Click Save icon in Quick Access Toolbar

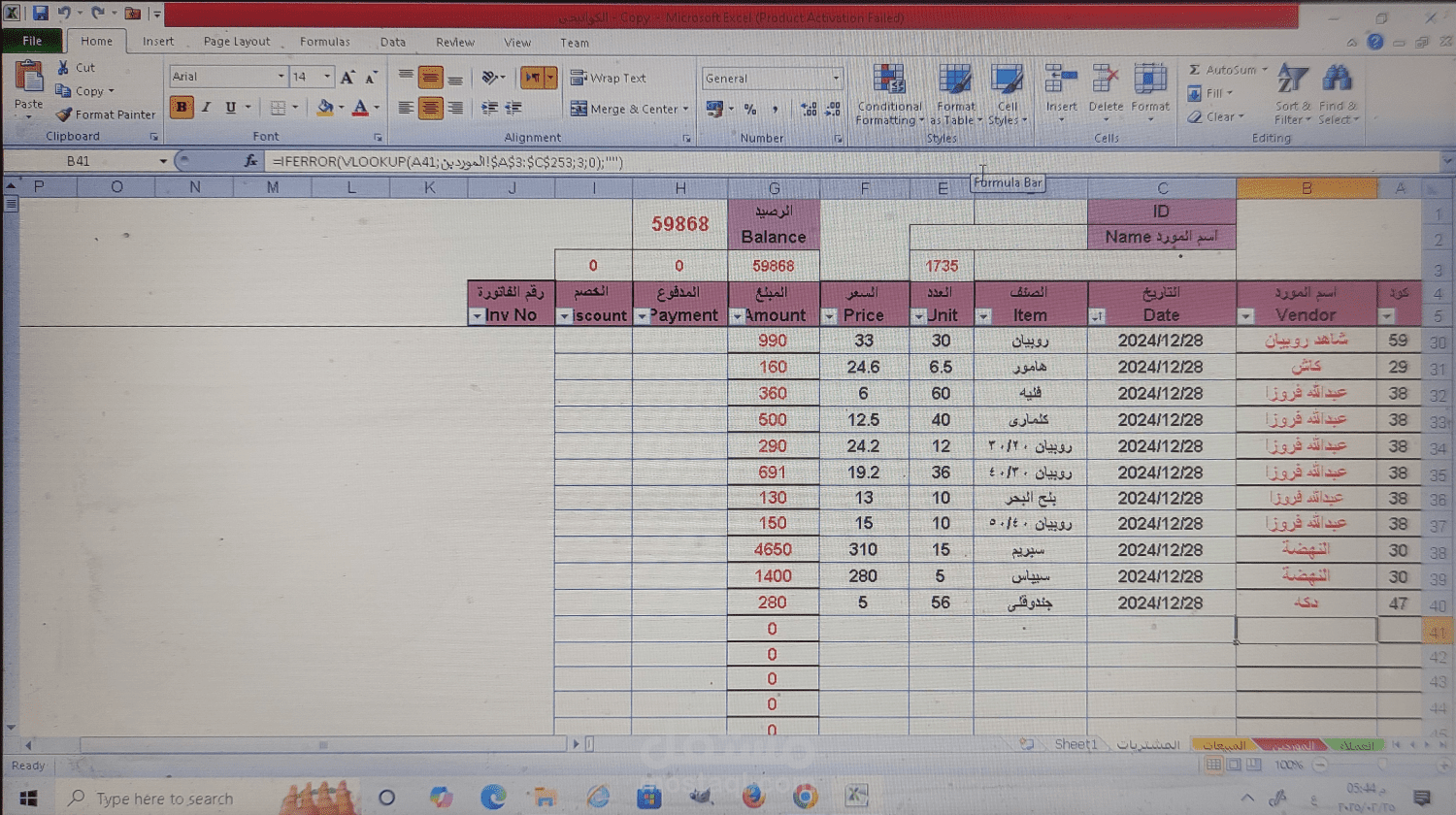point(41,14)
